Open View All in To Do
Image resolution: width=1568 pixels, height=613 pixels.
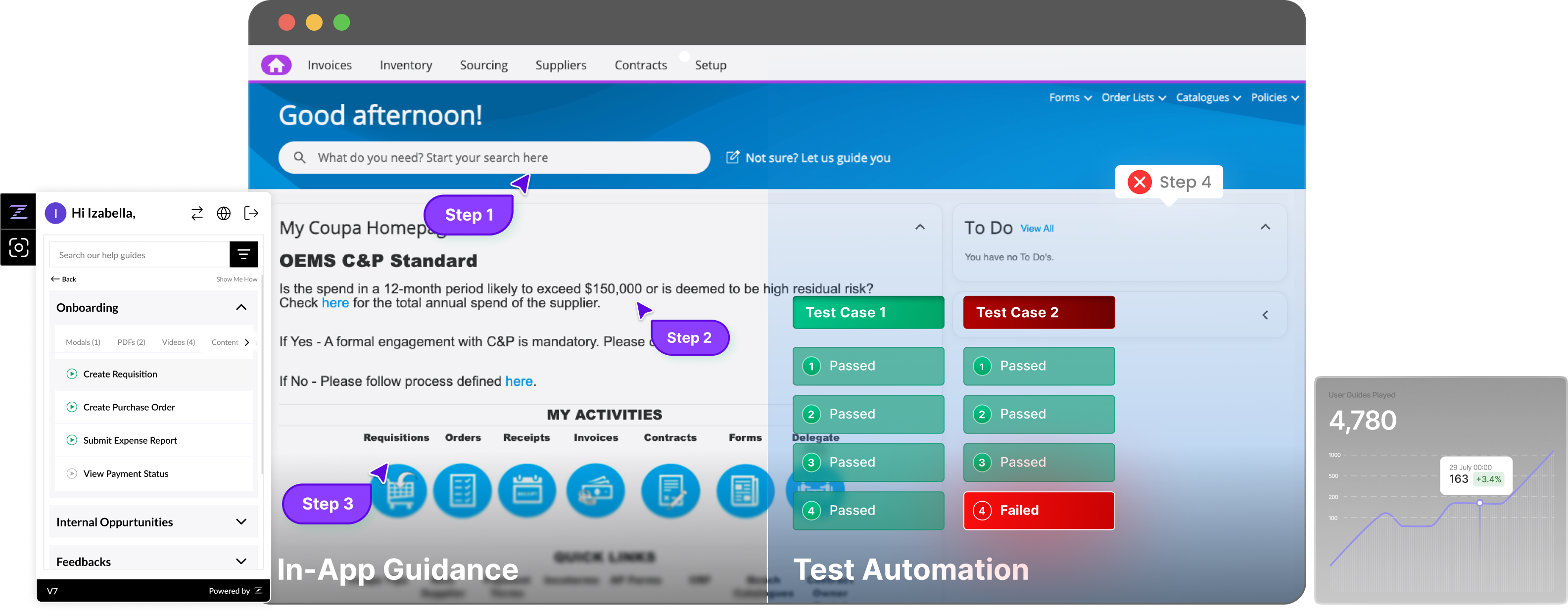tap(1037, 228)
